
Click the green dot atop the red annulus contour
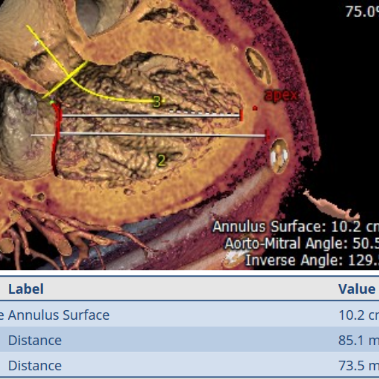pyautogui.click(x=52, y=102)
